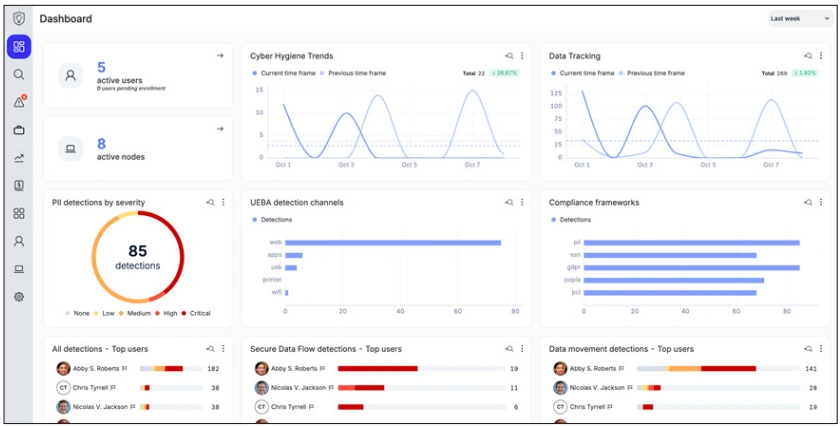Click the shield logo at sidebar top
Viewport: 840px width, 427px height.
coord(19,18)
